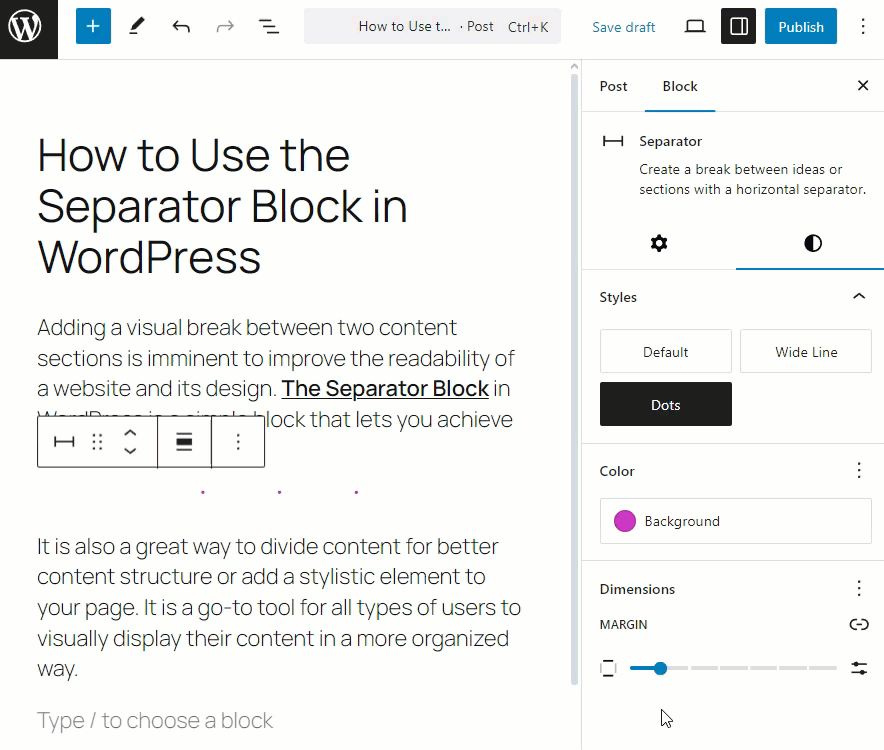Click the block drag handle
884x750 pixels.
point(97,442)
